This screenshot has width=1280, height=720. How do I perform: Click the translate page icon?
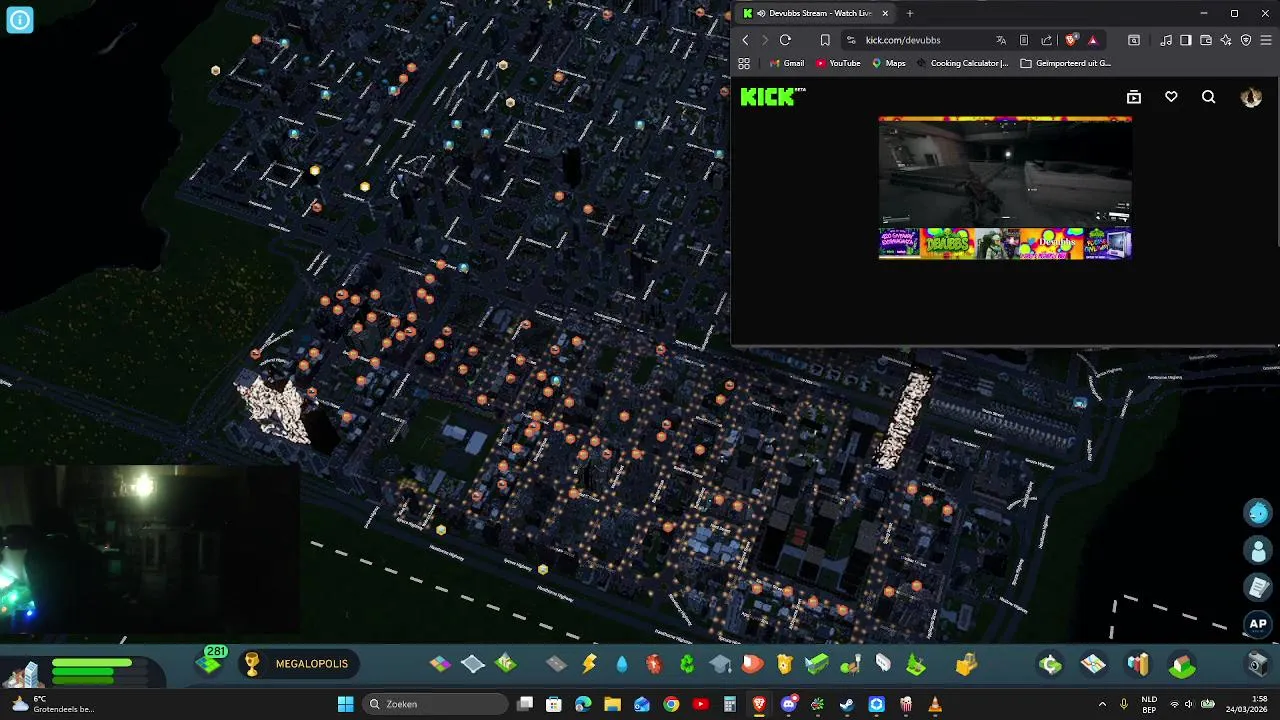click(x=1001, y=40)
